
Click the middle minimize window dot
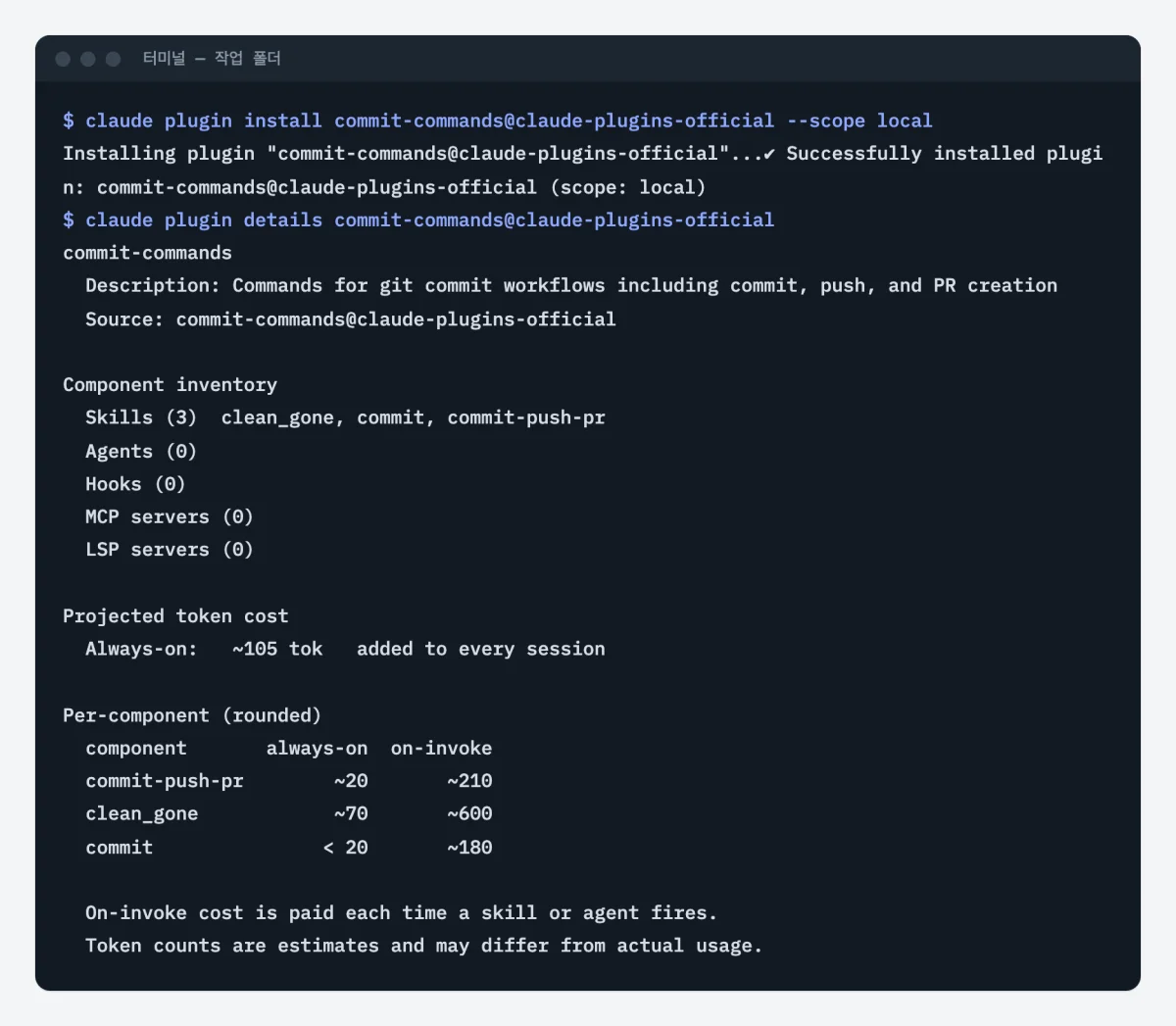coord(88,59)
